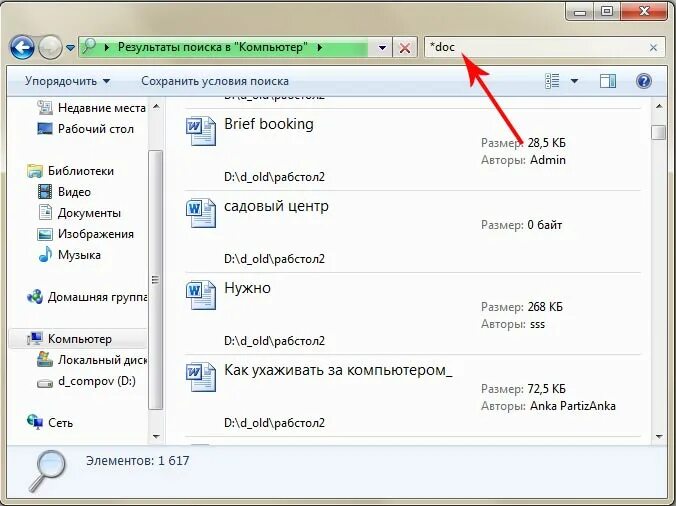Click the Библиотеки folder icon
Screen dimensions: 676x506
[x=34, y=171]
